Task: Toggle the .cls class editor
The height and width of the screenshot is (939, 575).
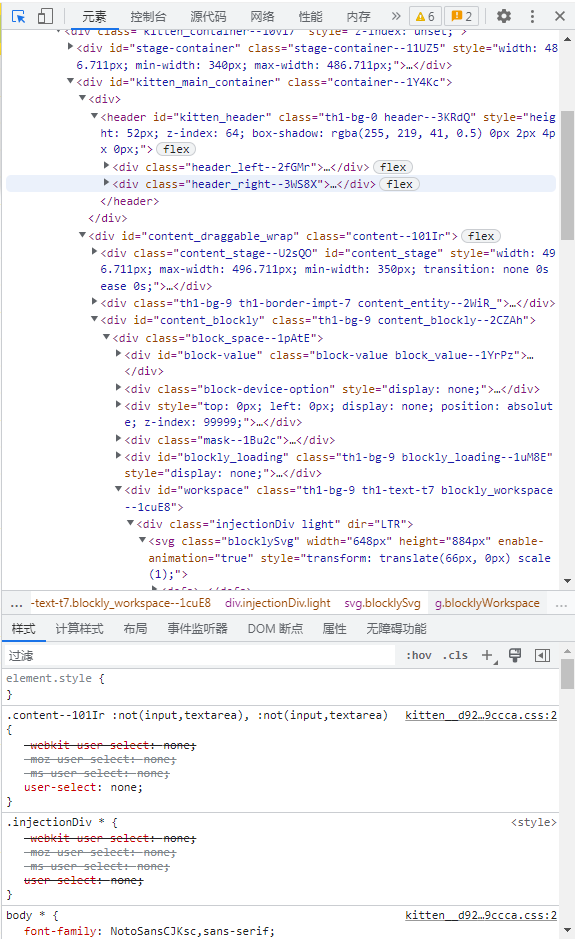Action: 455,656
